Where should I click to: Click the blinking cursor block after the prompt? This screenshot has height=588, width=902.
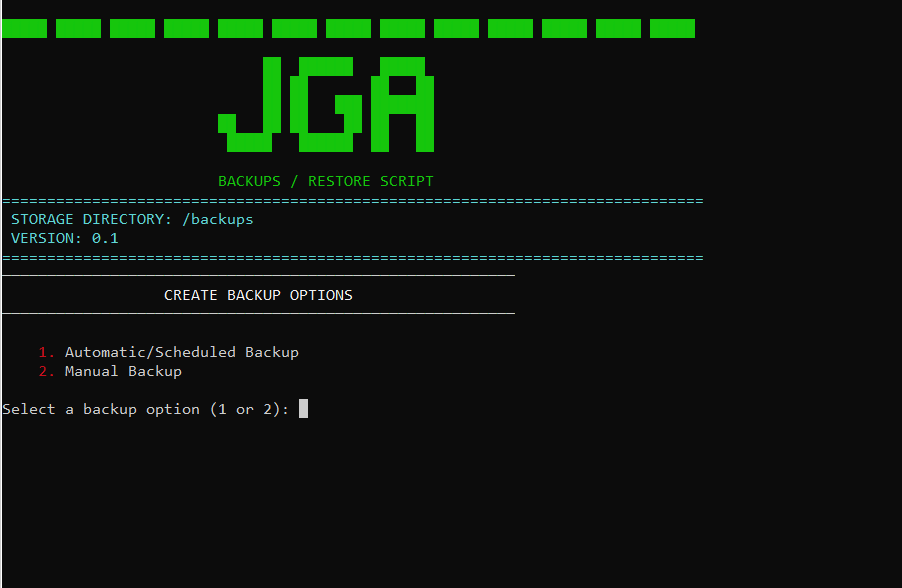pos(303,409)
